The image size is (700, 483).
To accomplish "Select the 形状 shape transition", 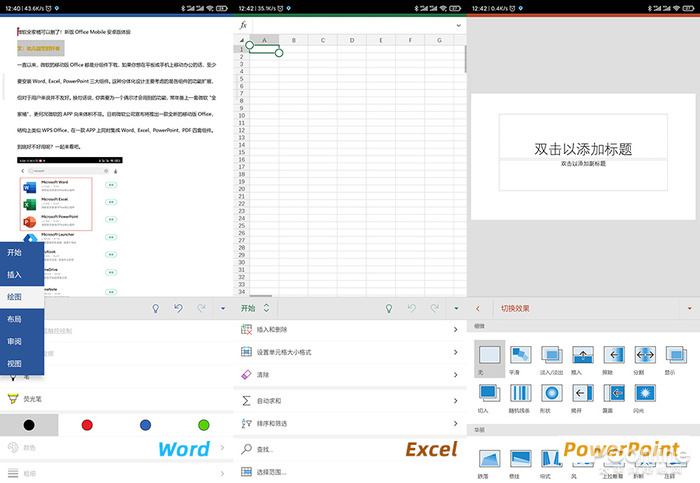I will pos(552,398).
